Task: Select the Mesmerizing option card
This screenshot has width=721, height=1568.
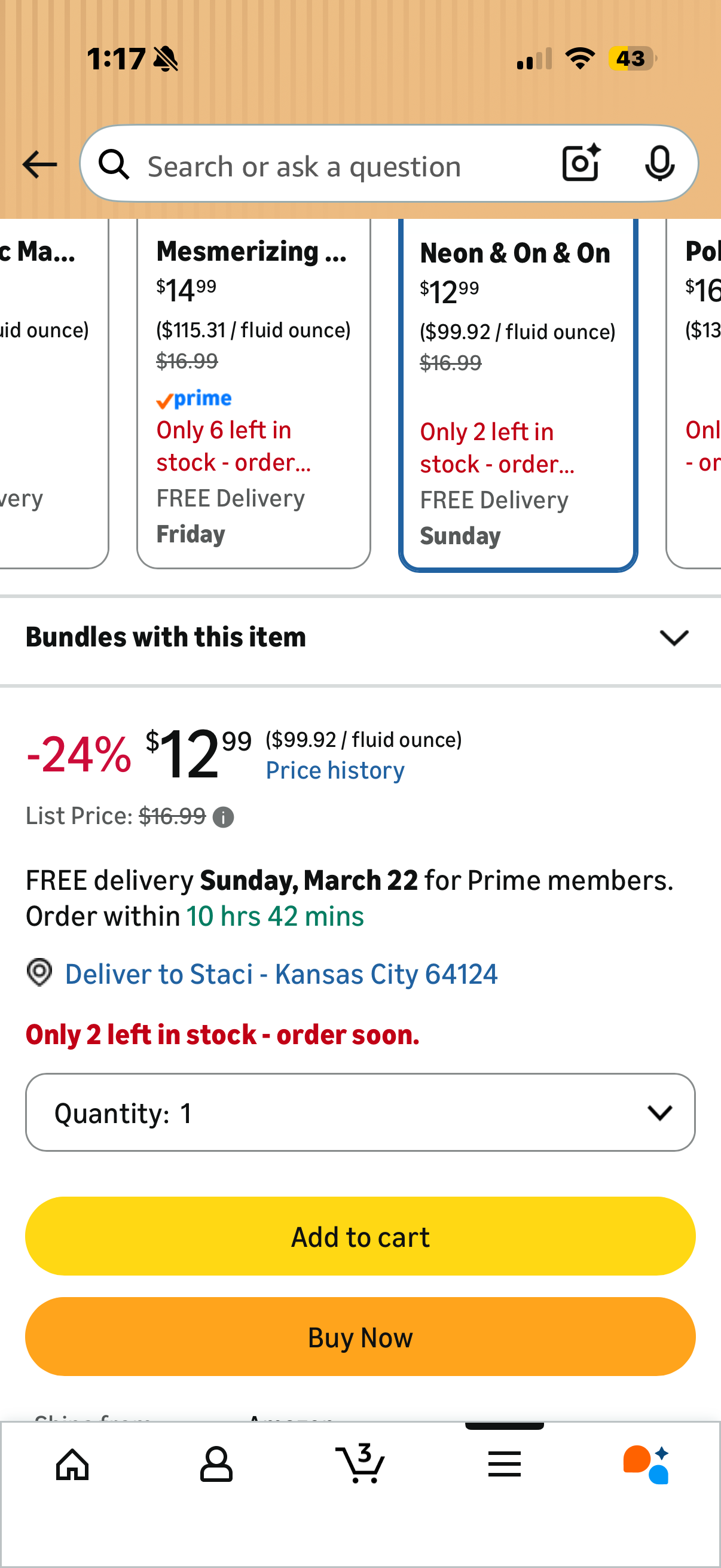Action: 253,394
